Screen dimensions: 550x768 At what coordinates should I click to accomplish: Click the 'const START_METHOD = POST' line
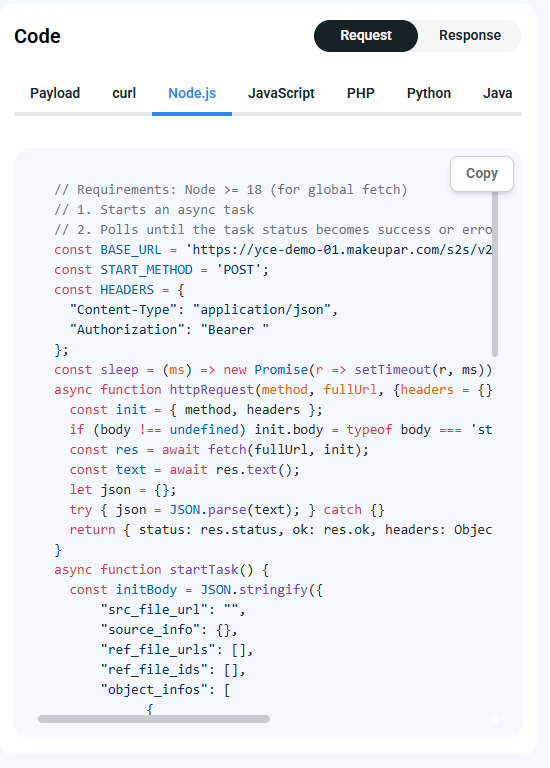pos(162,270)
